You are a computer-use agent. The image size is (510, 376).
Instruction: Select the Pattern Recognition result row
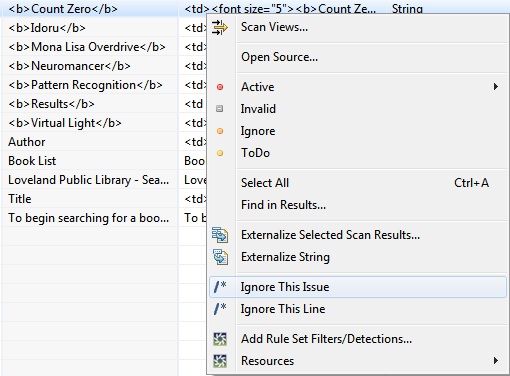90,85
